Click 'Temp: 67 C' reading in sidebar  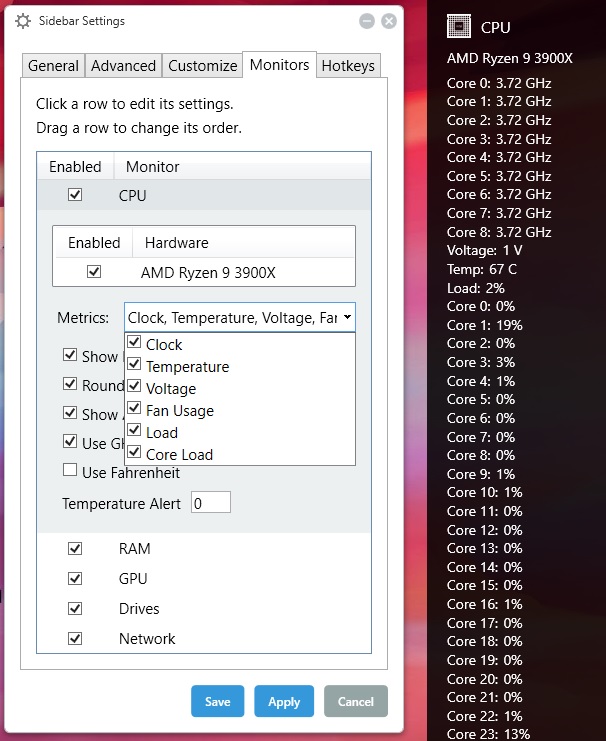482,269
